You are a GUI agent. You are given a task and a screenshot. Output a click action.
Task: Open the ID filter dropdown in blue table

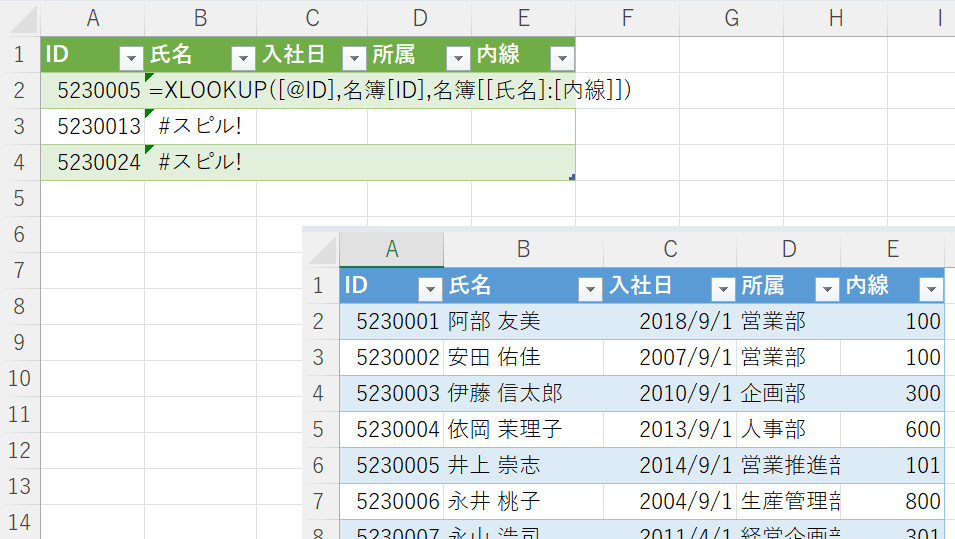pos(430,289)
